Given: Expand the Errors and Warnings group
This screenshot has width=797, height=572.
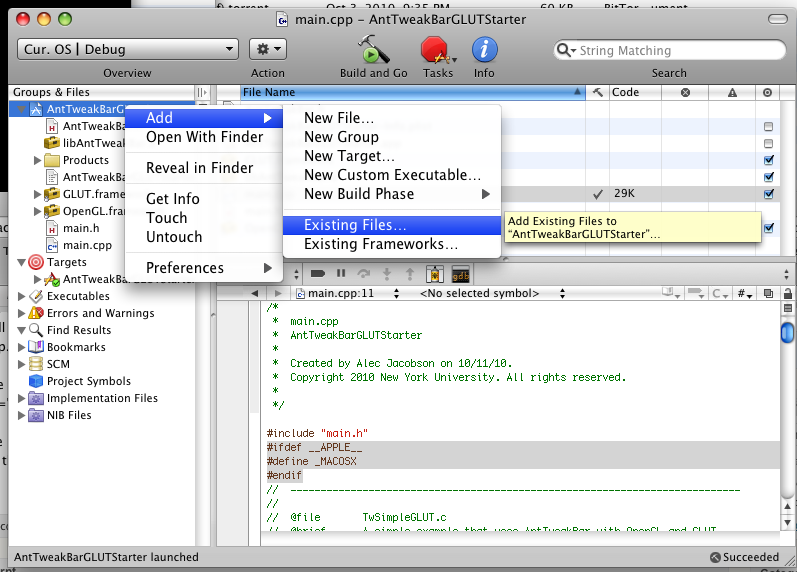Looking at the screenshot, I should pos(23,313).
